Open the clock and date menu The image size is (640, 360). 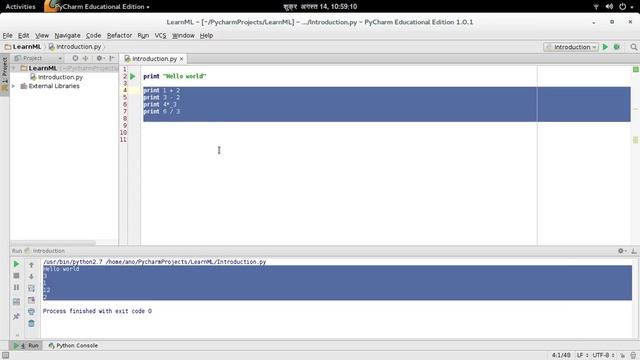click(x=320, y=7)
